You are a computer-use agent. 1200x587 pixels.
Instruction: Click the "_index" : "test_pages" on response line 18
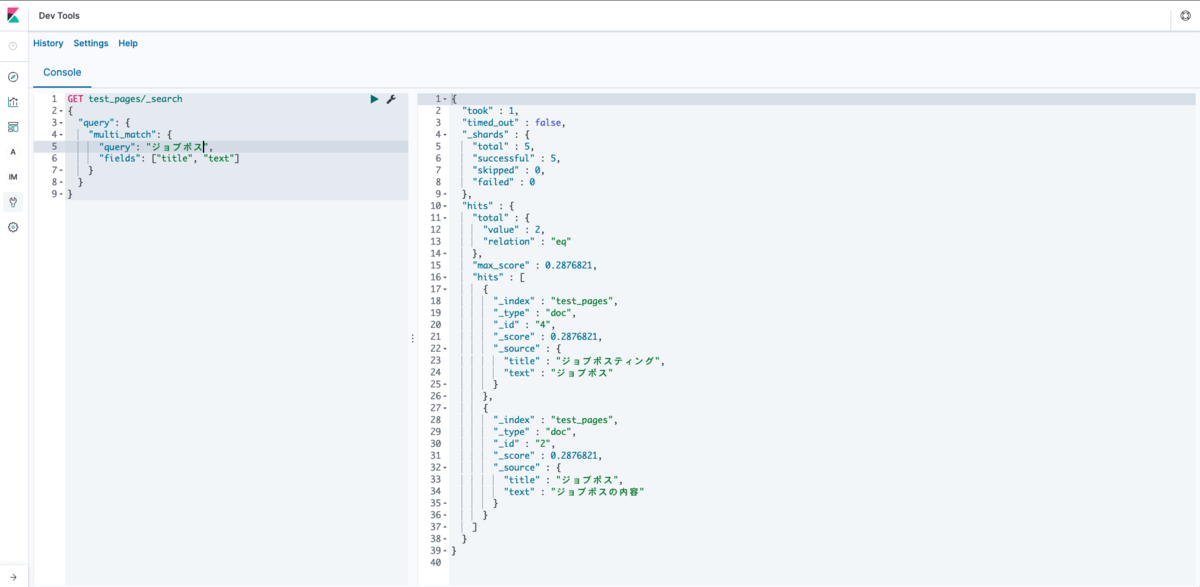tap(555, 302)
